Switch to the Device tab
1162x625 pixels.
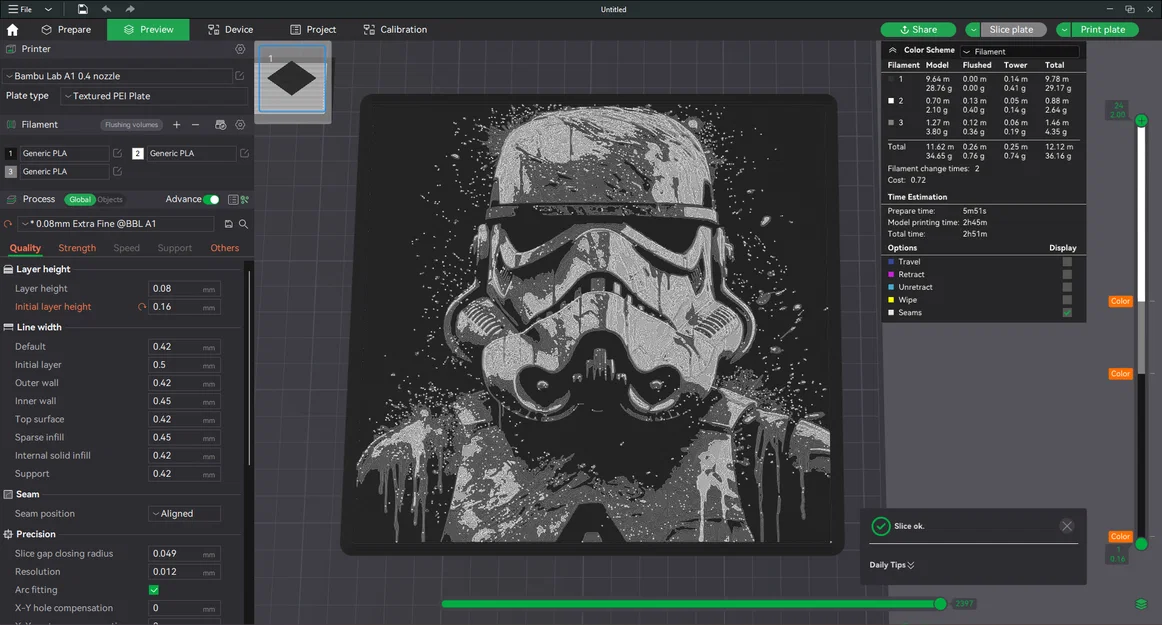click(x=230, y=29)
